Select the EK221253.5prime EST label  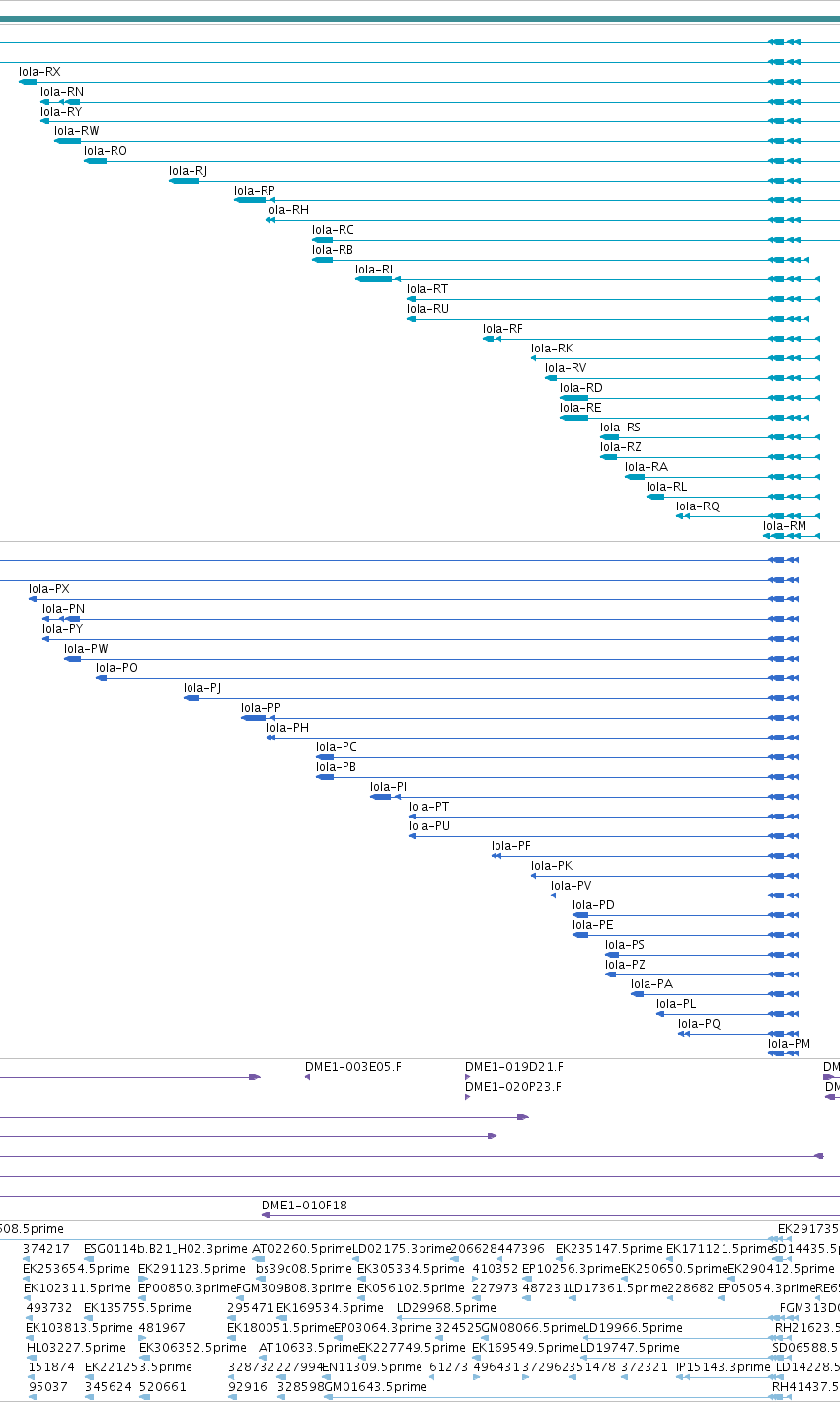(x=139, y=1367)
